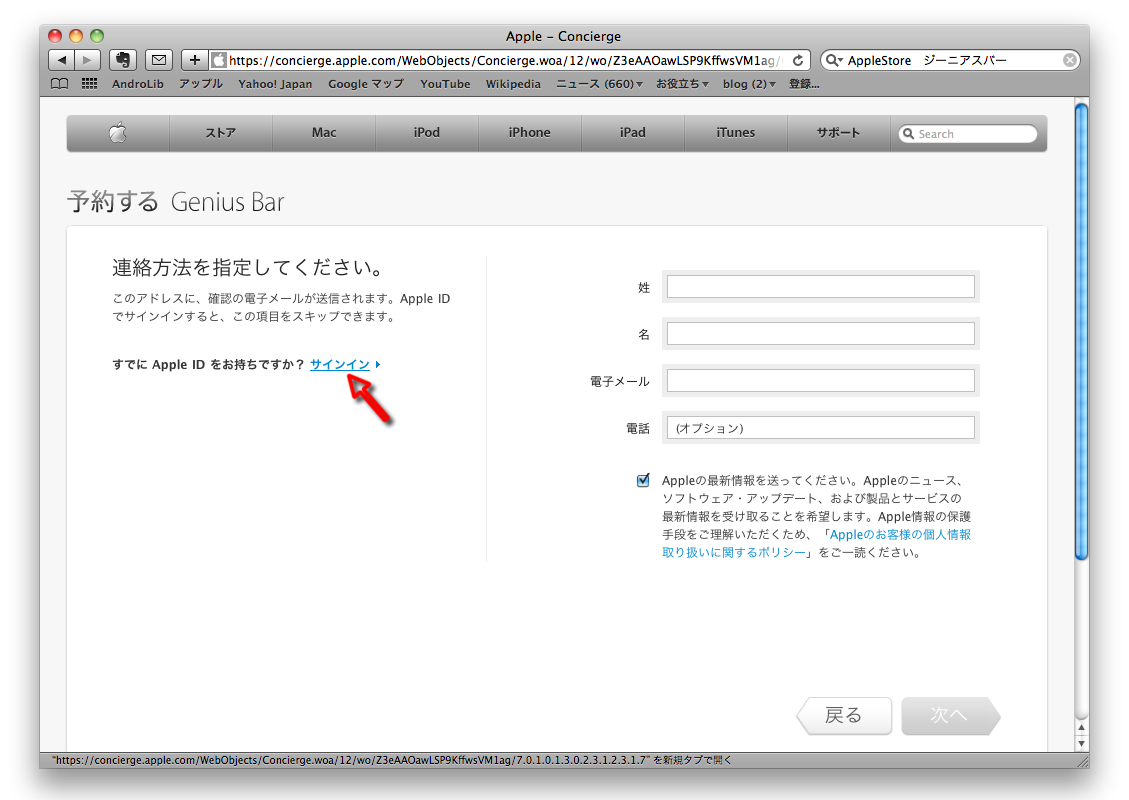Go back with the Safari back arrow

click(x=62, y=60)
